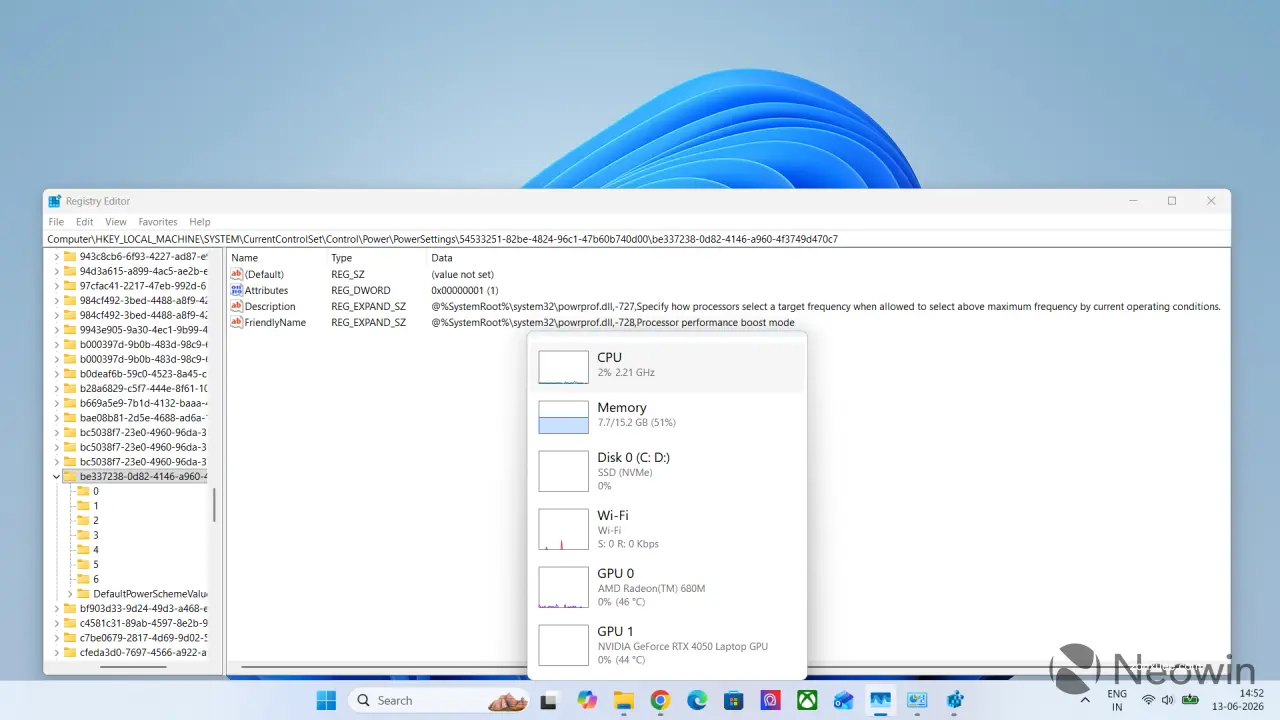Viewport: 1280px width, 720px height.
Task: Click the folder icon of key b28a6829
Action: click(70, 388)
